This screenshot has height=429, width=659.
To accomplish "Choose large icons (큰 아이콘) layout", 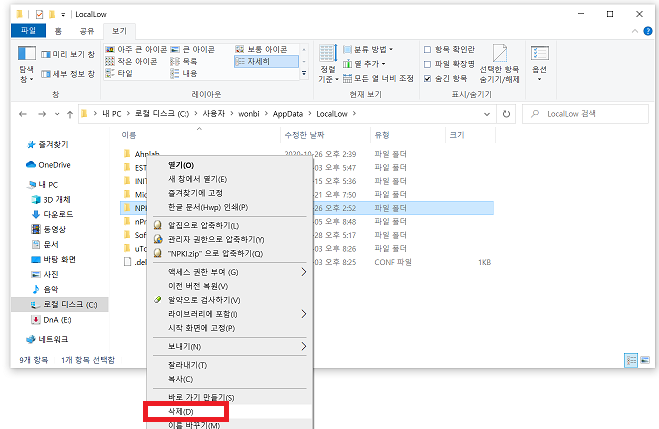I will [193, 50].
